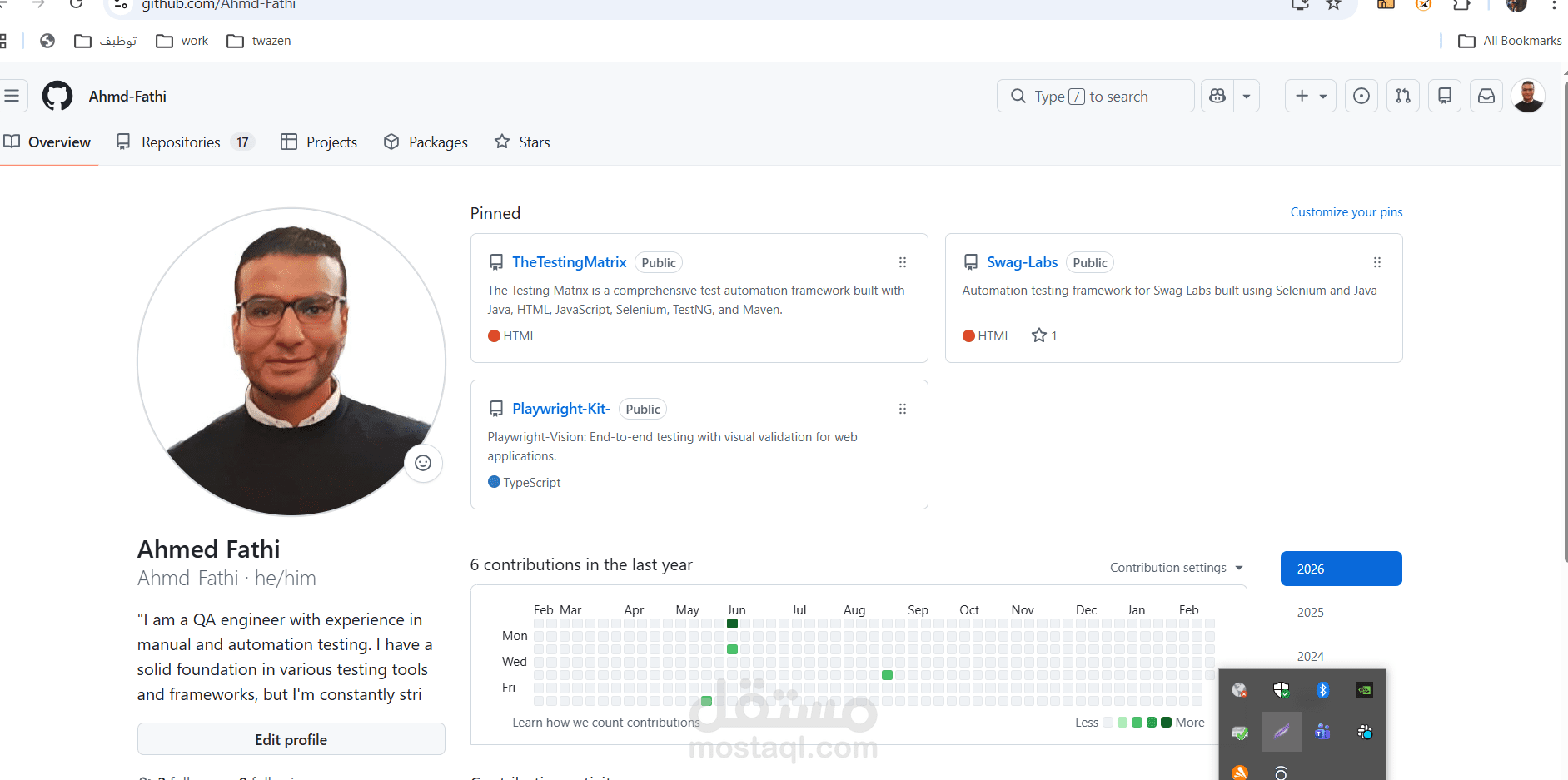This screenshot has height=780, width=1568.
Task: Click the darkest green legend square
Action: pyautogui.click(x=1165, y=723)
